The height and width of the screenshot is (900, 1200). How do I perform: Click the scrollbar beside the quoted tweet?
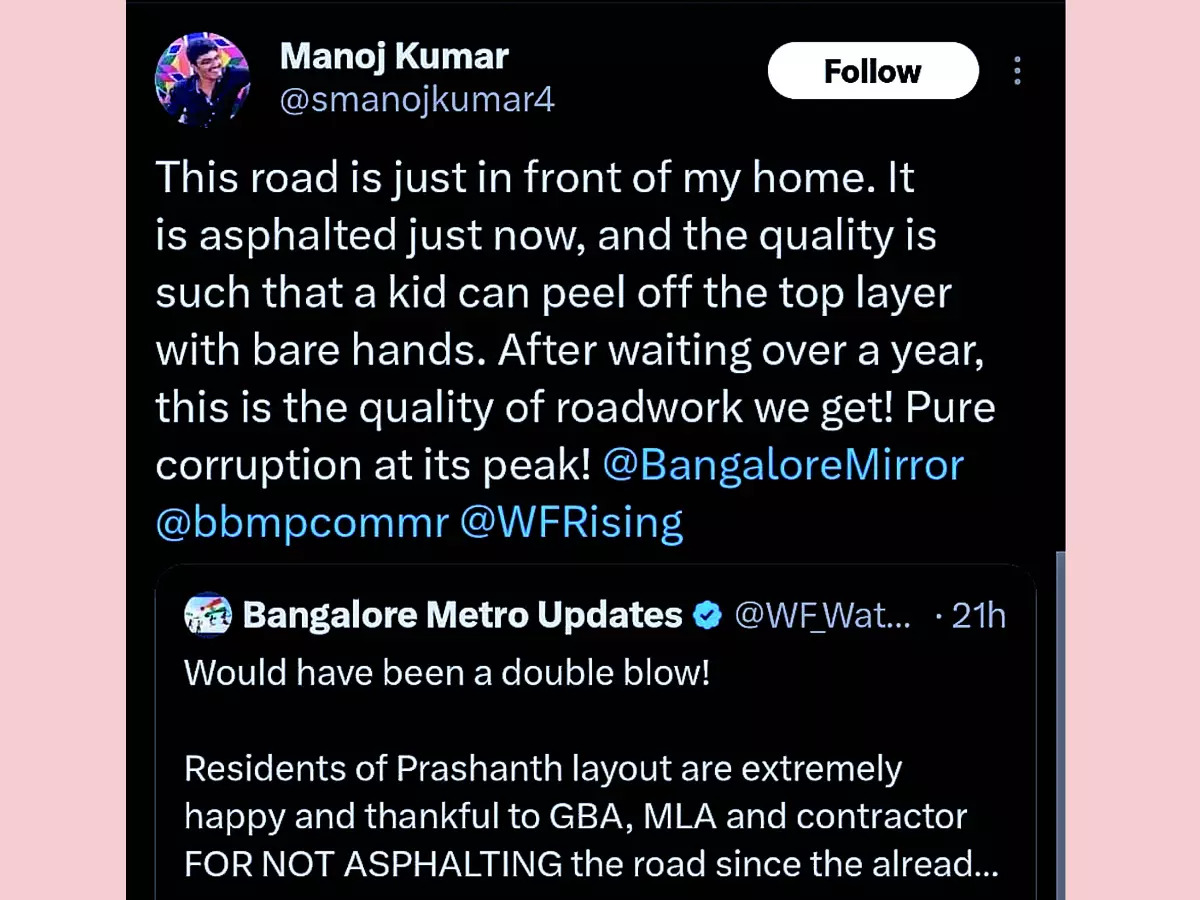[1058, 725]
